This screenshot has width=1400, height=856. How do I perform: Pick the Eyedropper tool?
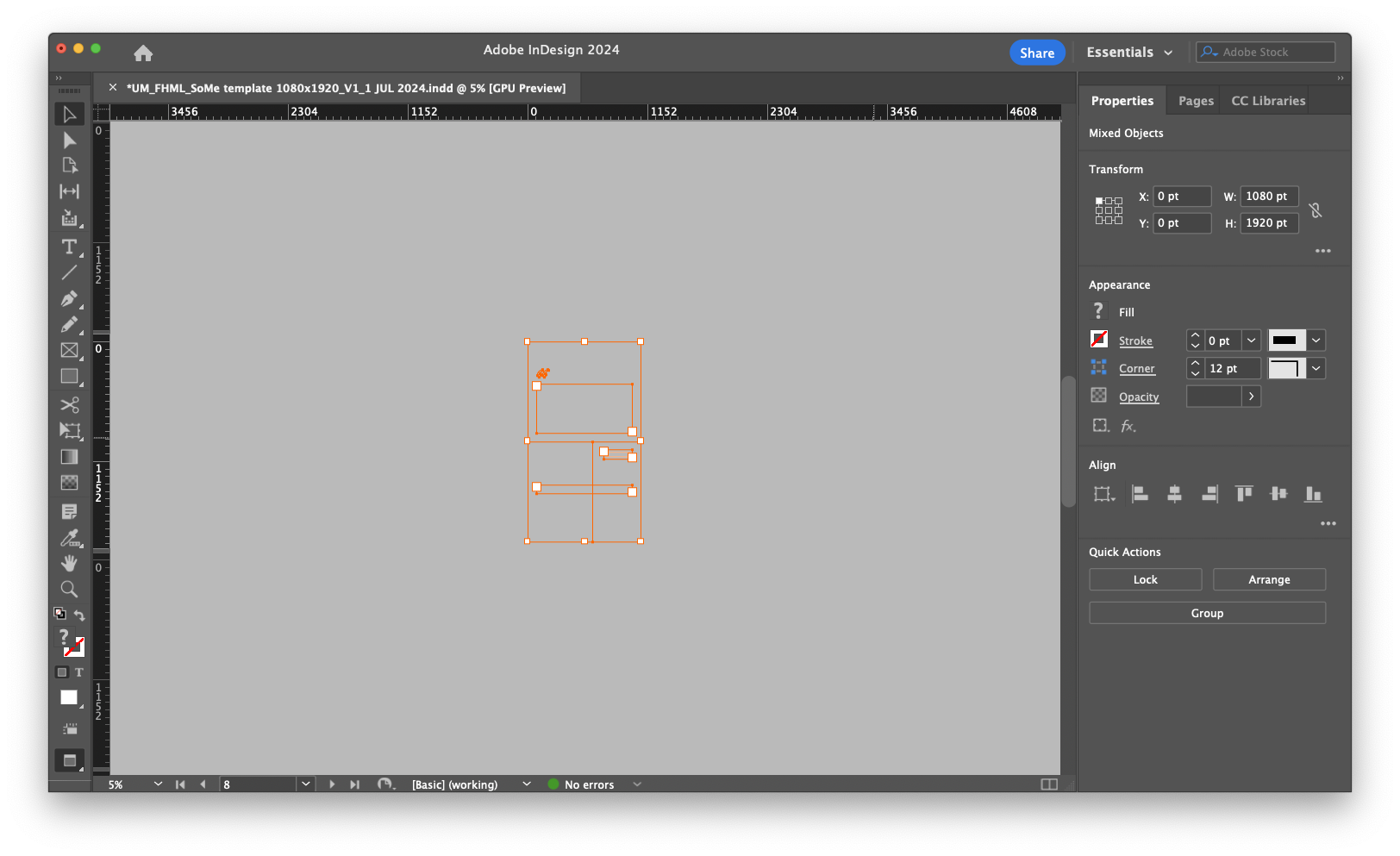69,537
